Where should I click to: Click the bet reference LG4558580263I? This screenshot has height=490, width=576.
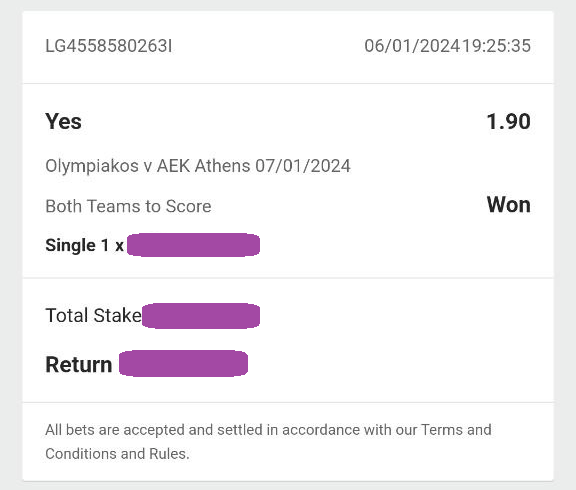click(x=108, y=46)
